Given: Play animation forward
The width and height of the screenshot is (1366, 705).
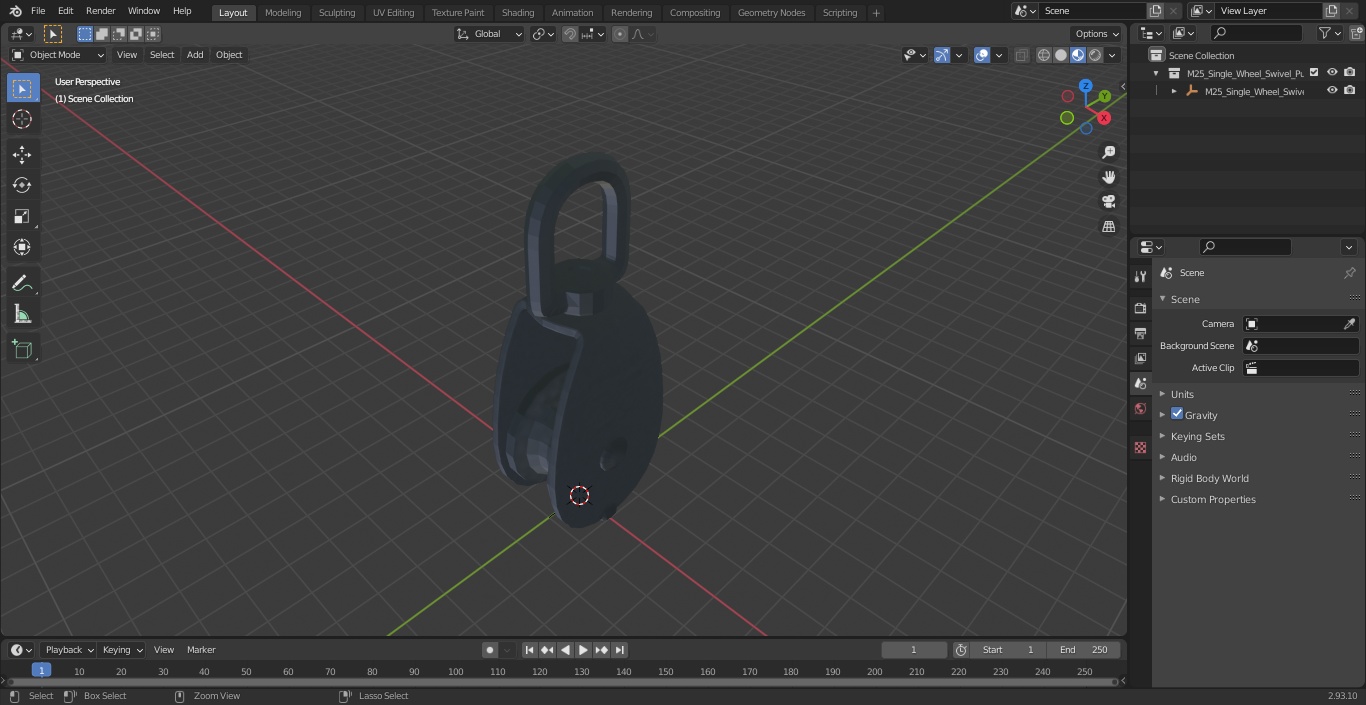Looking at the screenshot, I should 583,650.
